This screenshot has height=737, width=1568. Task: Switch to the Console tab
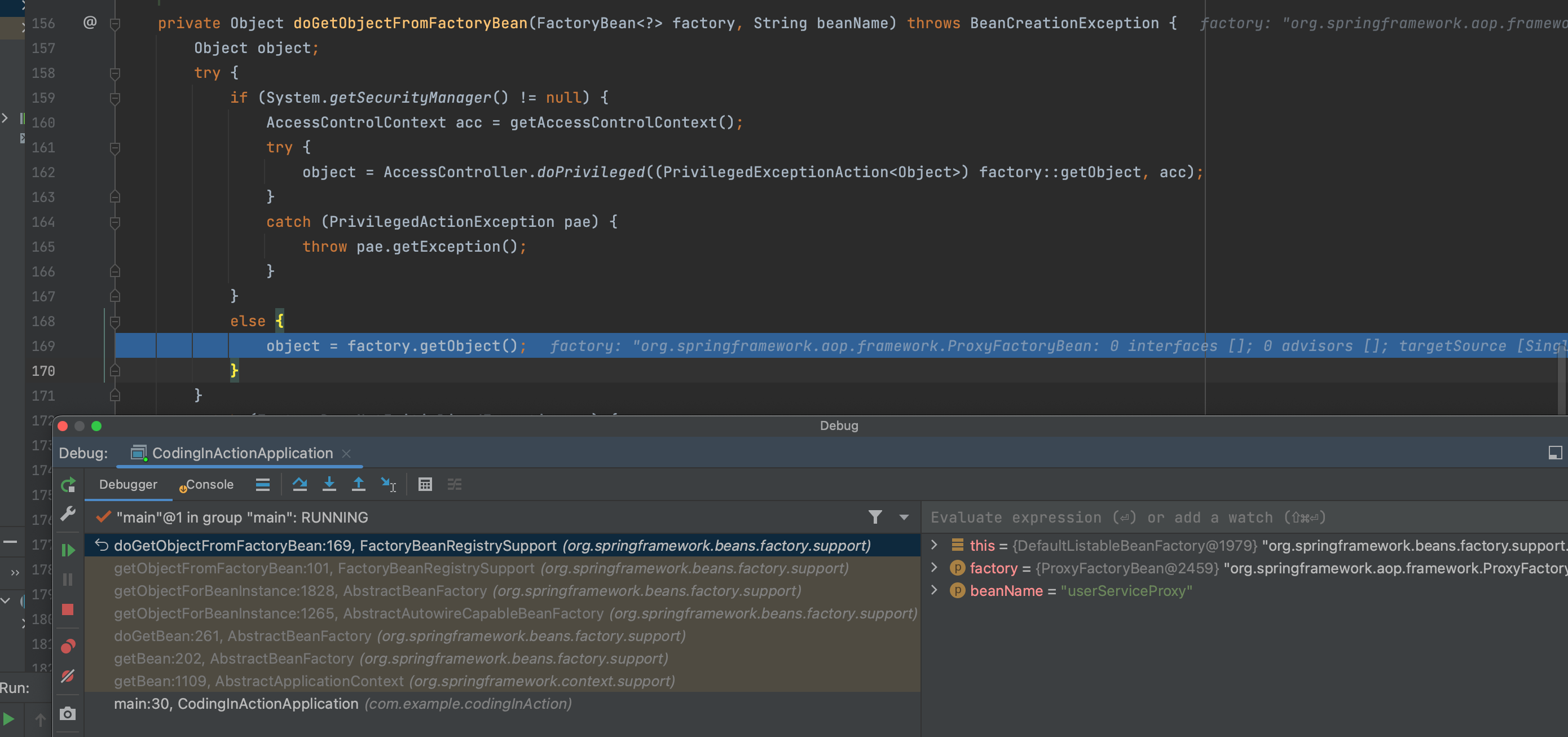(208, 484)
